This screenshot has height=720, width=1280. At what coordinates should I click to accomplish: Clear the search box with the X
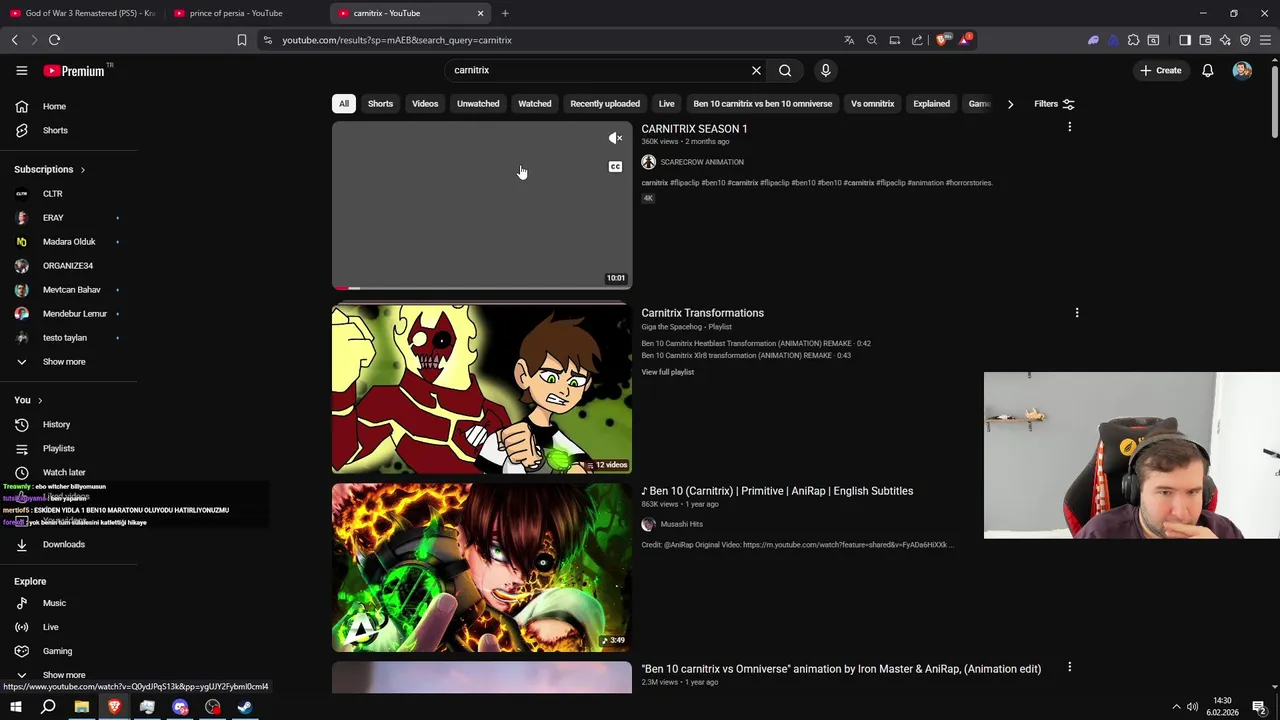(x=756, y=70)
